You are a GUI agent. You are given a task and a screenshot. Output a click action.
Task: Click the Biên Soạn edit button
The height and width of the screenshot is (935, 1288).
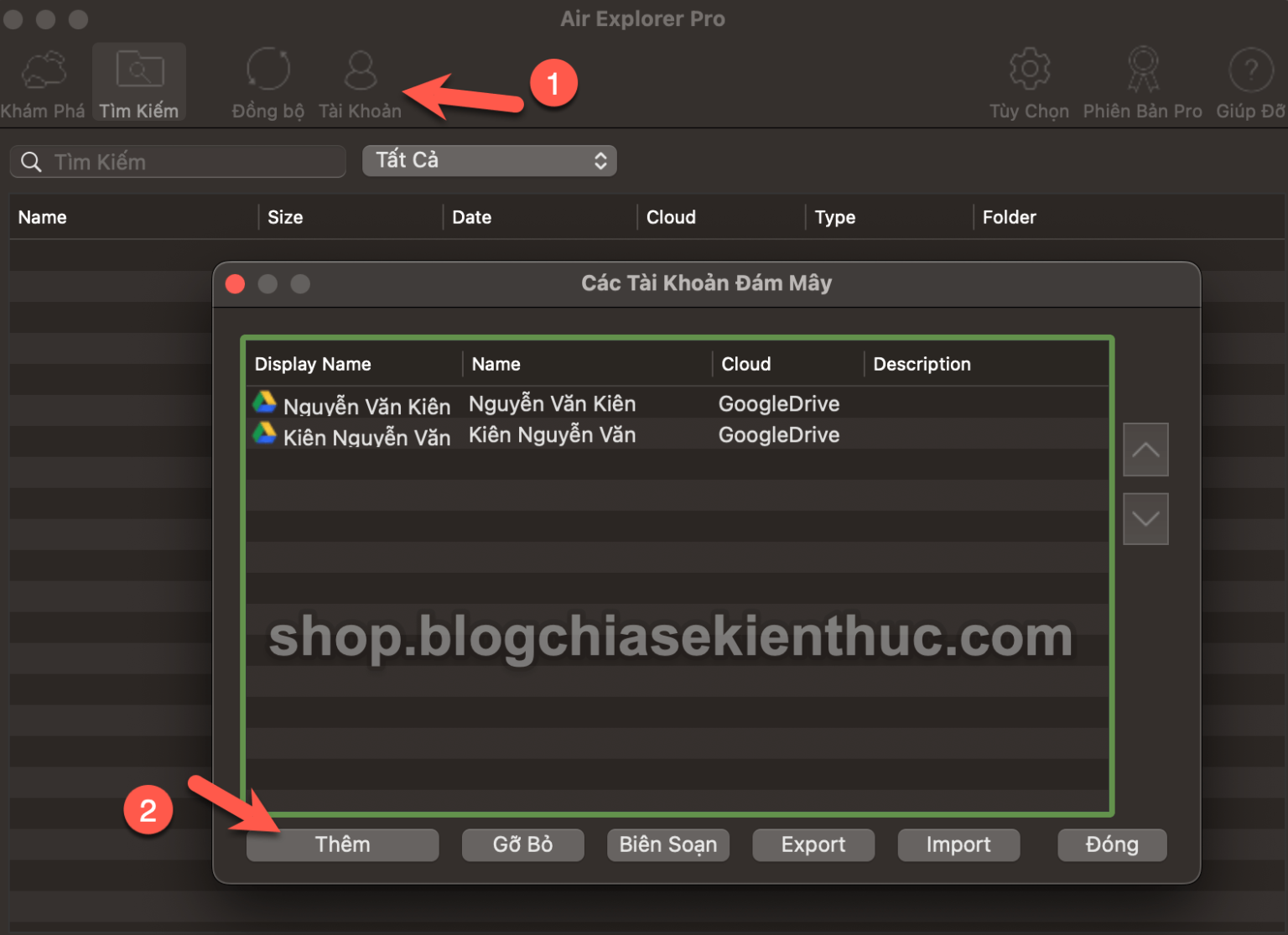coord(667,844)
